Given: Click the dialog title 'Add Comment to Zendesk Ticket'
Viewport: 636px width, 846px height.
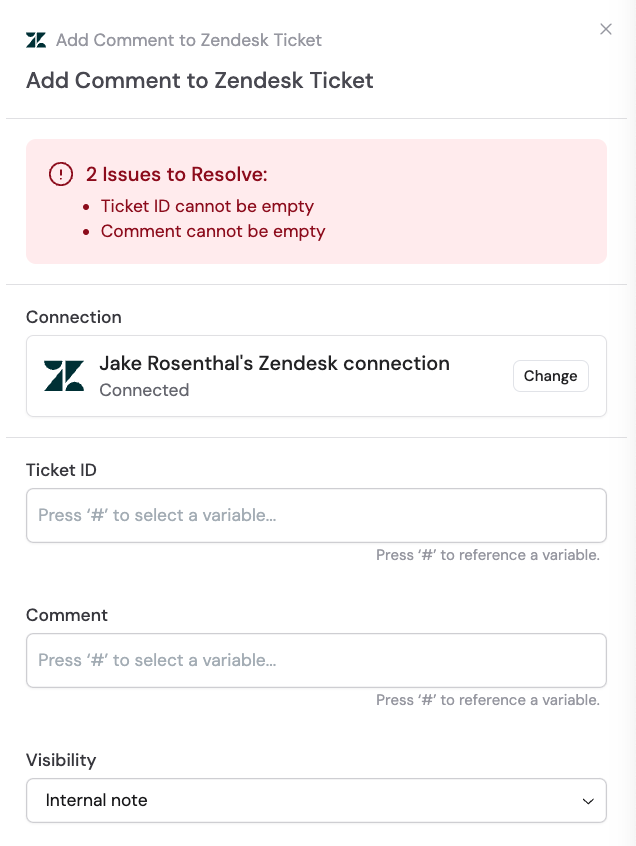Looking at the screenshot, I should click(199, 80).
